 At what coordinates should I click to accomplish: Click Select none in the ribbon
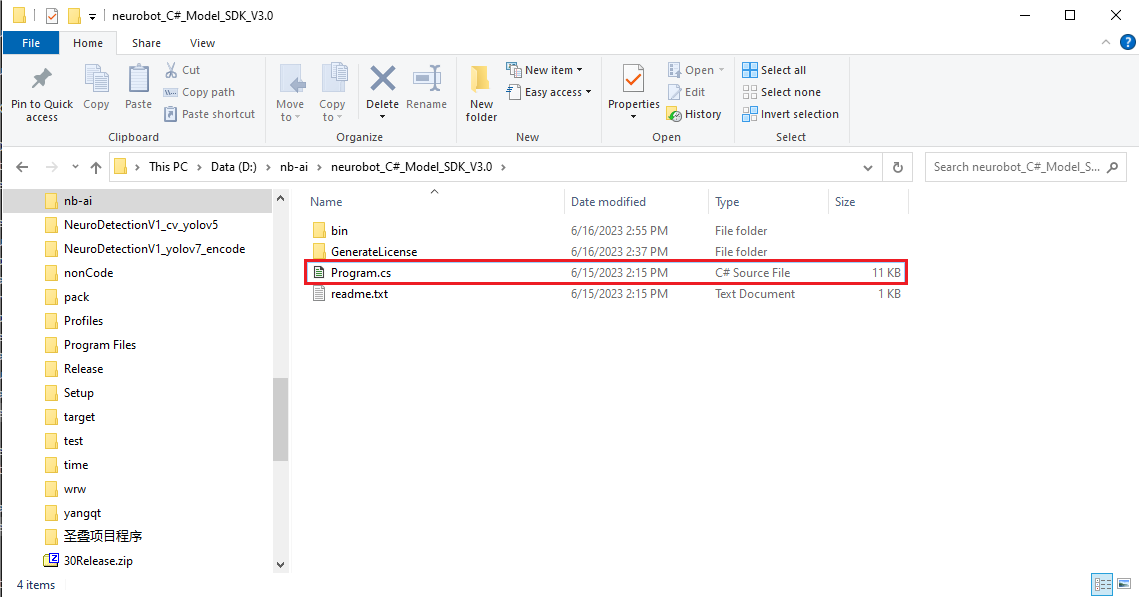click(781, 92)
